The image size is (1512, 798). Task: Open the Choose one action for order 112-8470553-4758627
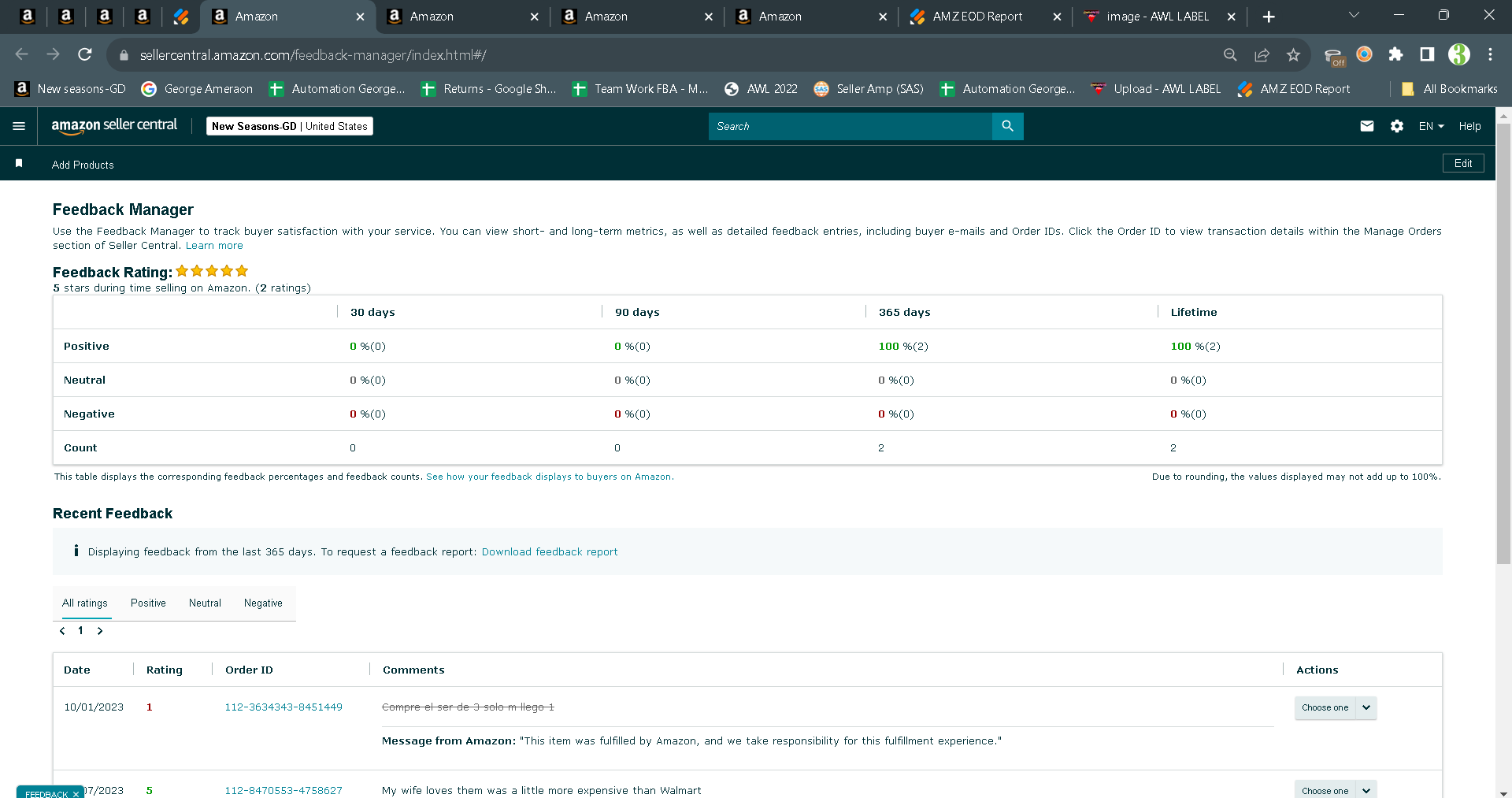(x=1336, y=790)
